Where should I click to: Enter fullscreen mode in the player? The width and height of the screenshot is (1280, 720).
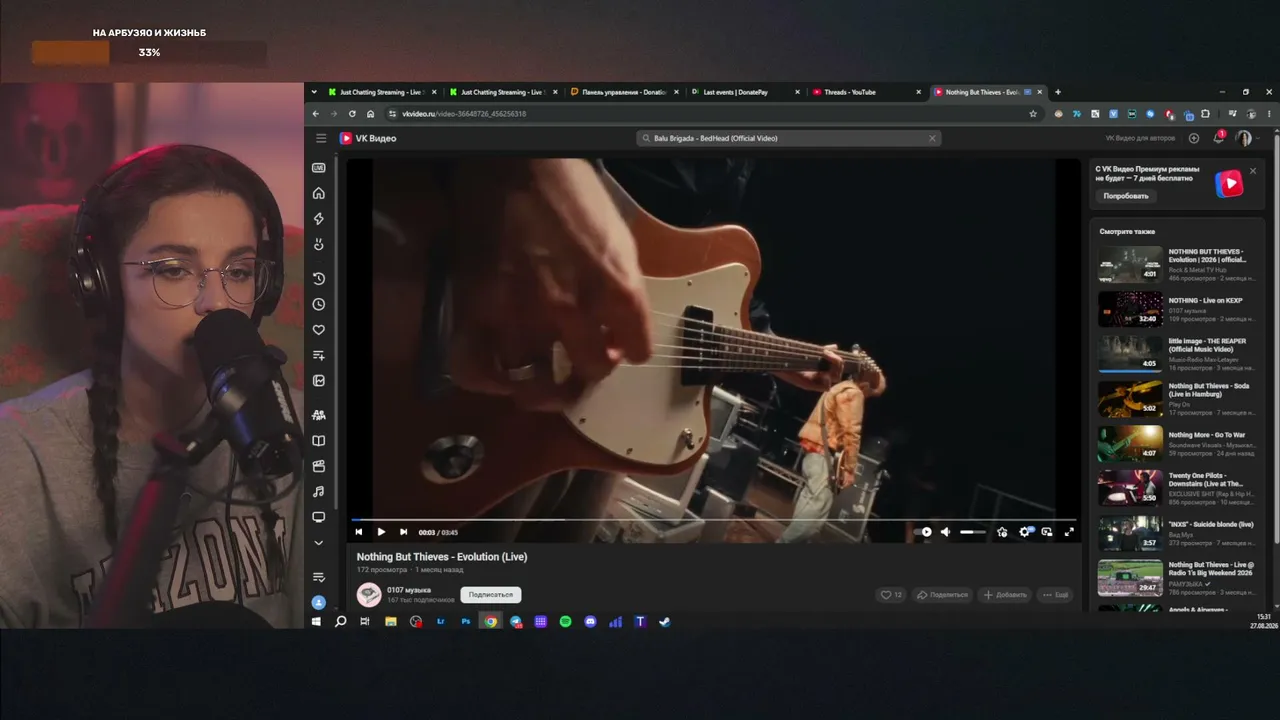(1069, 532)
